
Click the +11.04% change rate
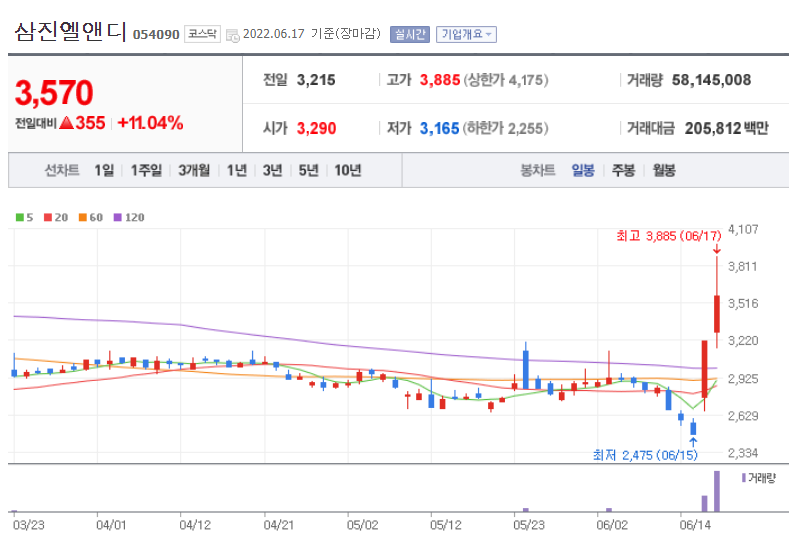150,123
